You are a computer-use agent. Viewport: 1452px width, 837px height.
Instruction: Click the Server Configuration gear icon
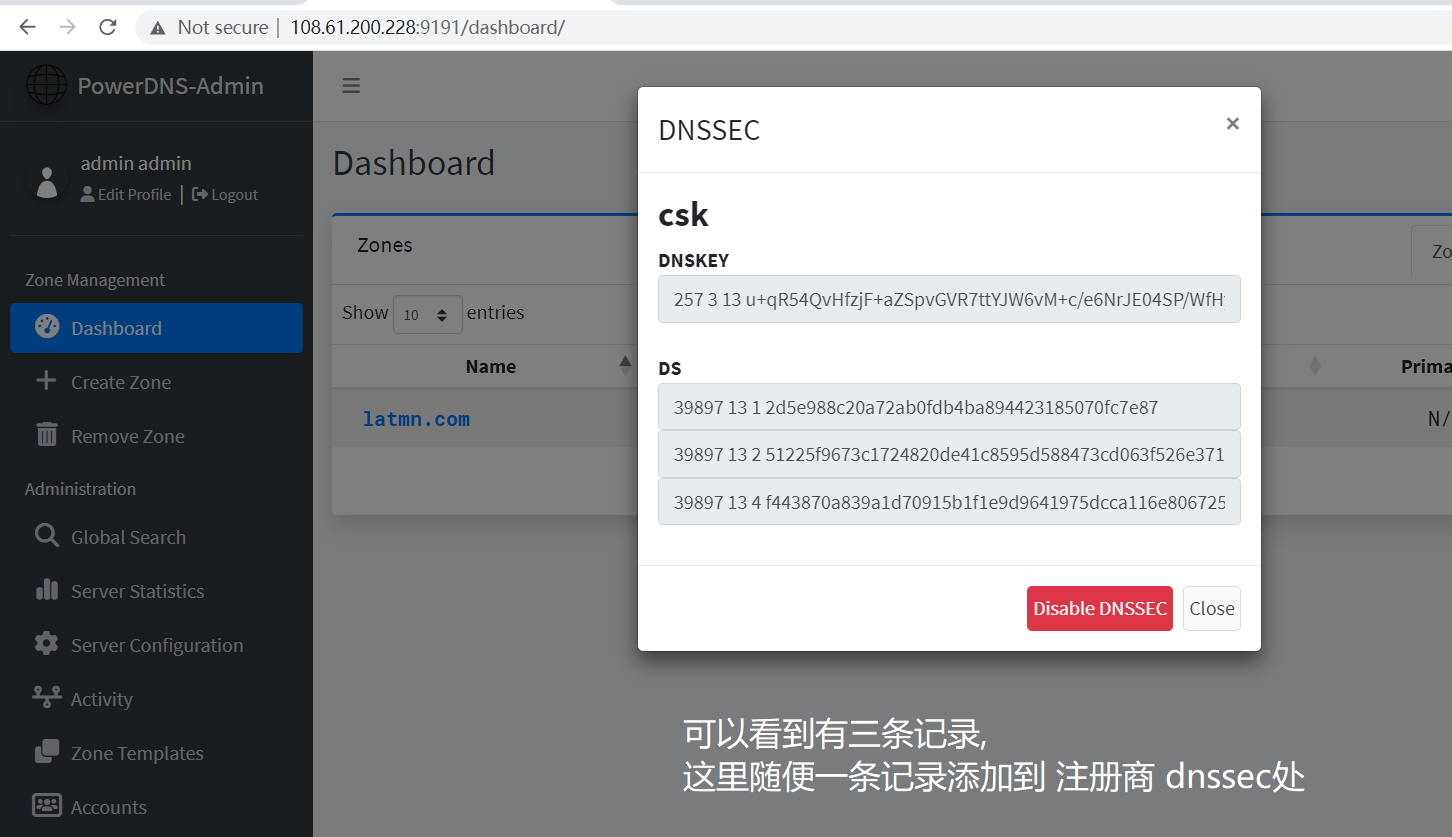[x=47, y=645]
